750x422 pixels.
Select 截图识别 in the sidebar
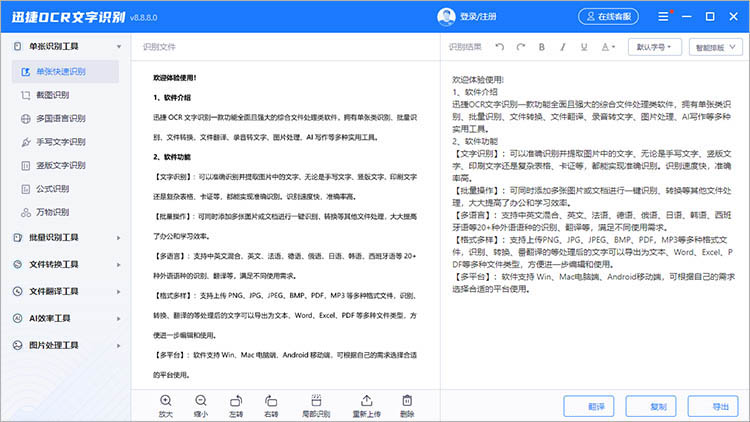click(x=52, y=95)
